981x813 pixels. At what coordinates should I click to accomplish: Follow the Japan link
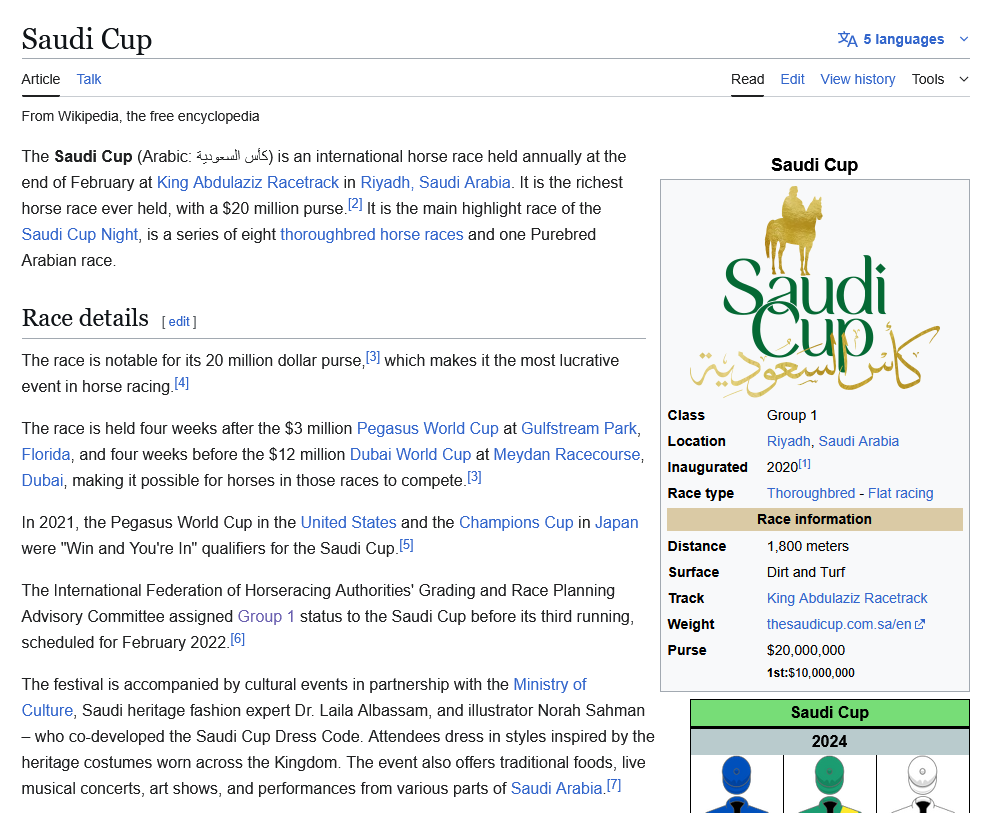tap(616, 523)
